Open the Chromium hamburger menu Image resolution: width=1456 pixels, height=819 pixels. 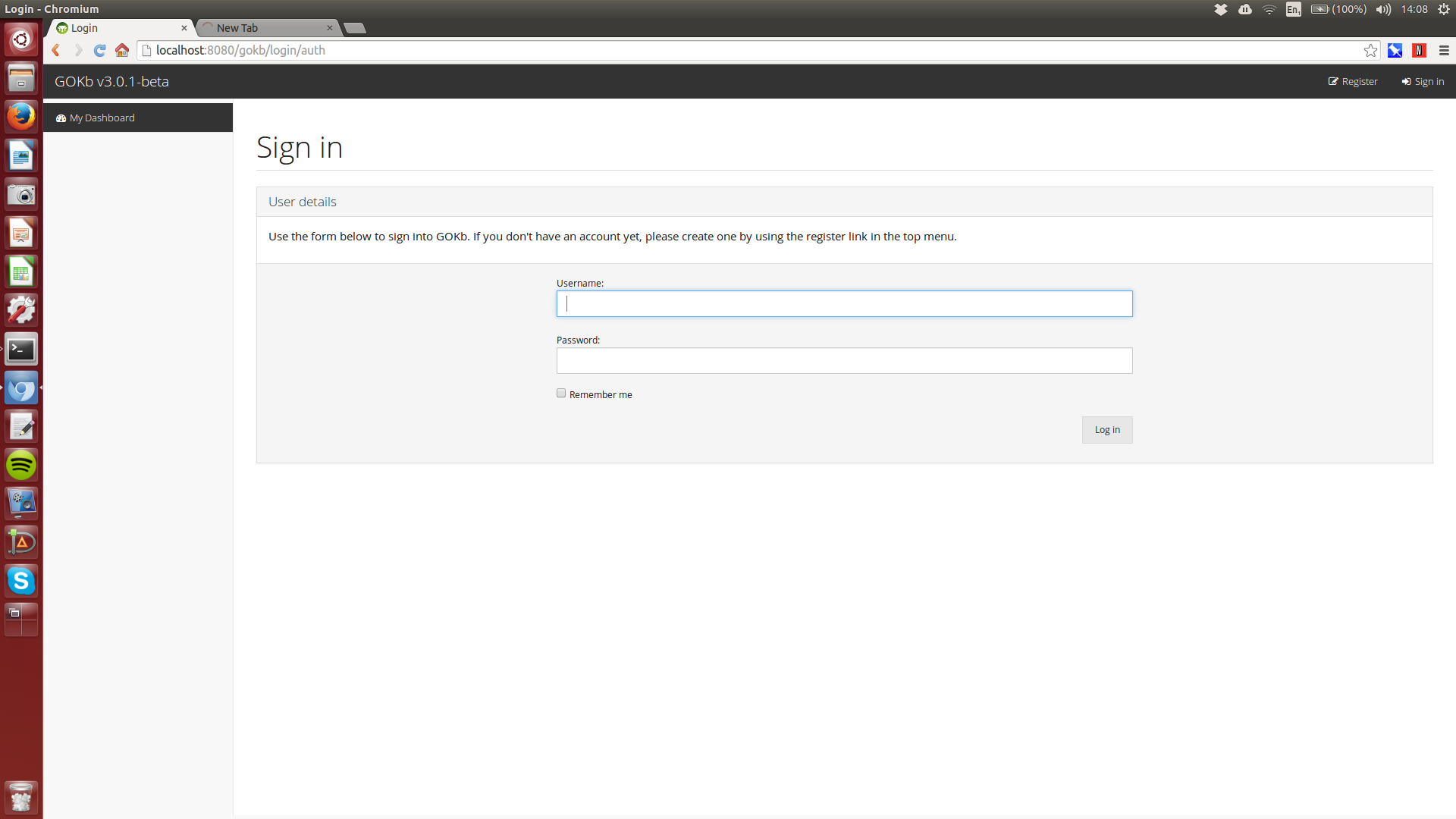click(x=1444, y=50)
